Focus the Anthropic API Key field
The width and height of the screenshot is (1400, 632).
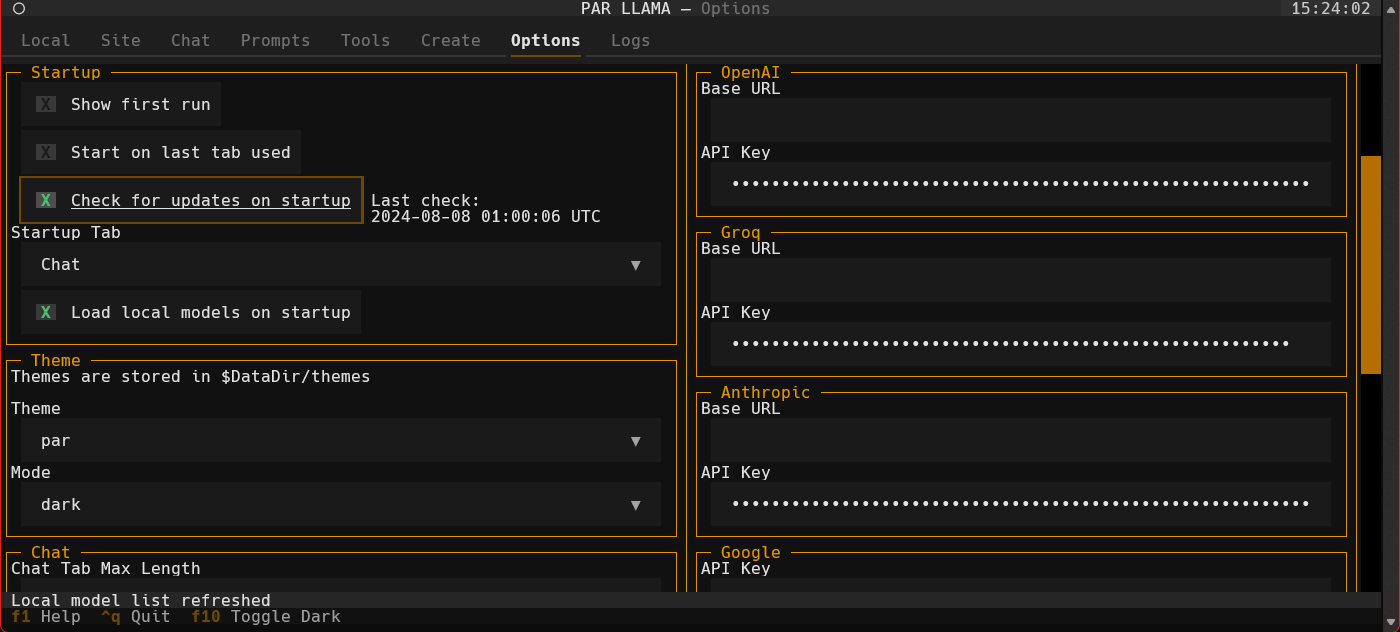click(1020, 504)
